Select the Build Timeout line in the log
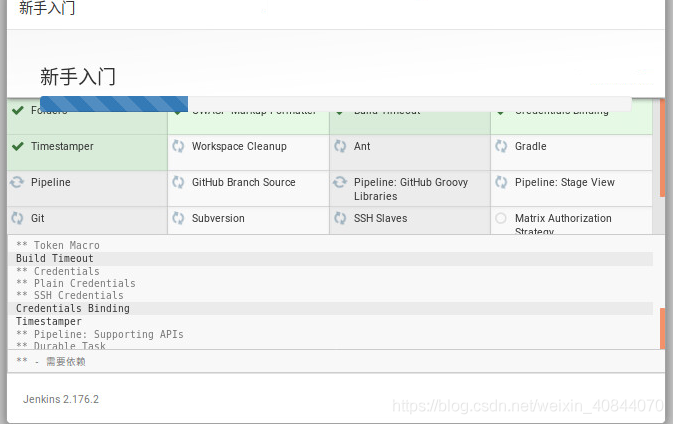The image size is (673, 424). (x=55, y=259)
